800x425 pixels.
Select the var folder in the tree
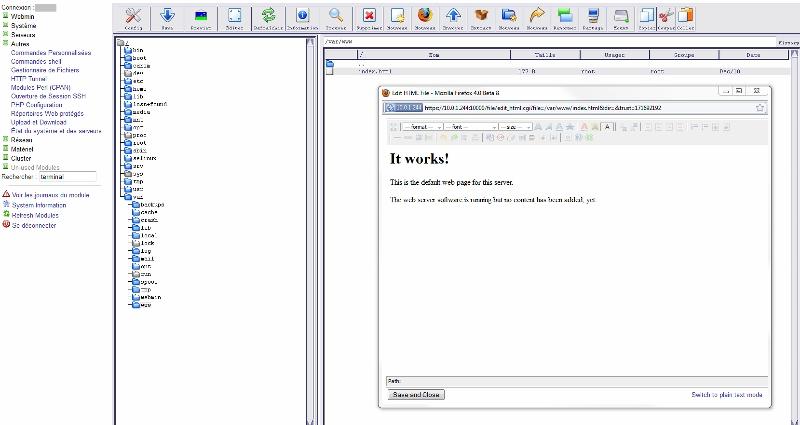point(138,196)
